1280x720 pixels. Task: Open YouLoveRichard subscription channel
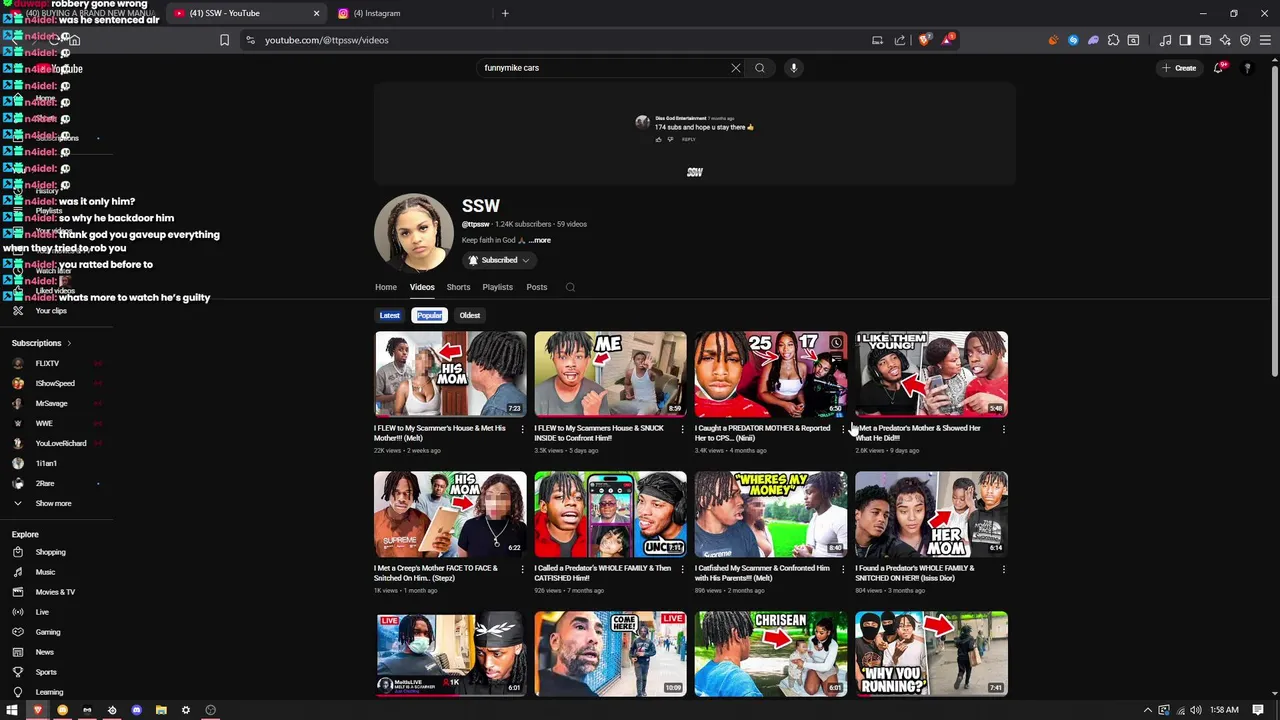click(61, 443)
